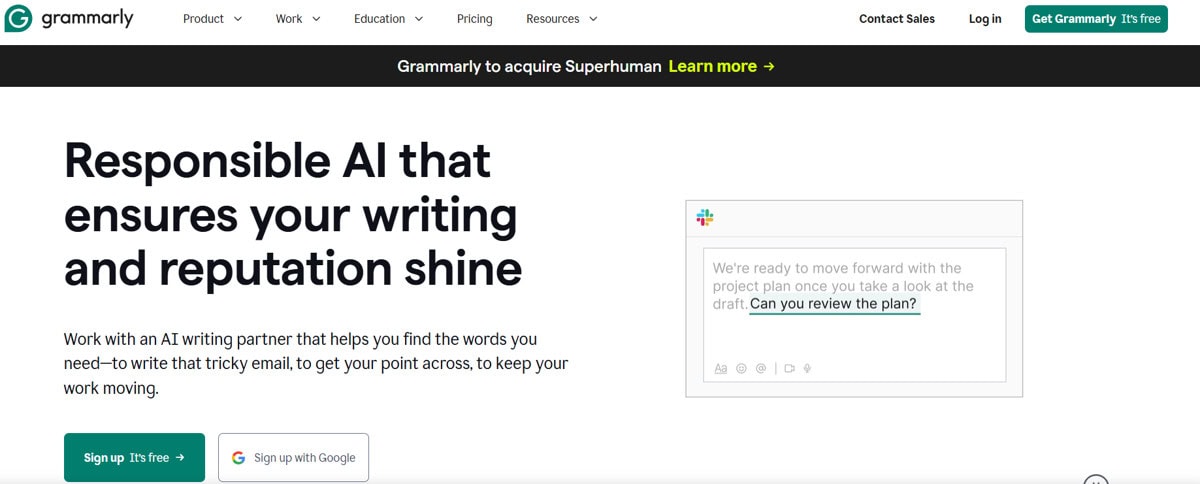Open the Contact Sales link

pyautogui.click(x=897, y=19)
